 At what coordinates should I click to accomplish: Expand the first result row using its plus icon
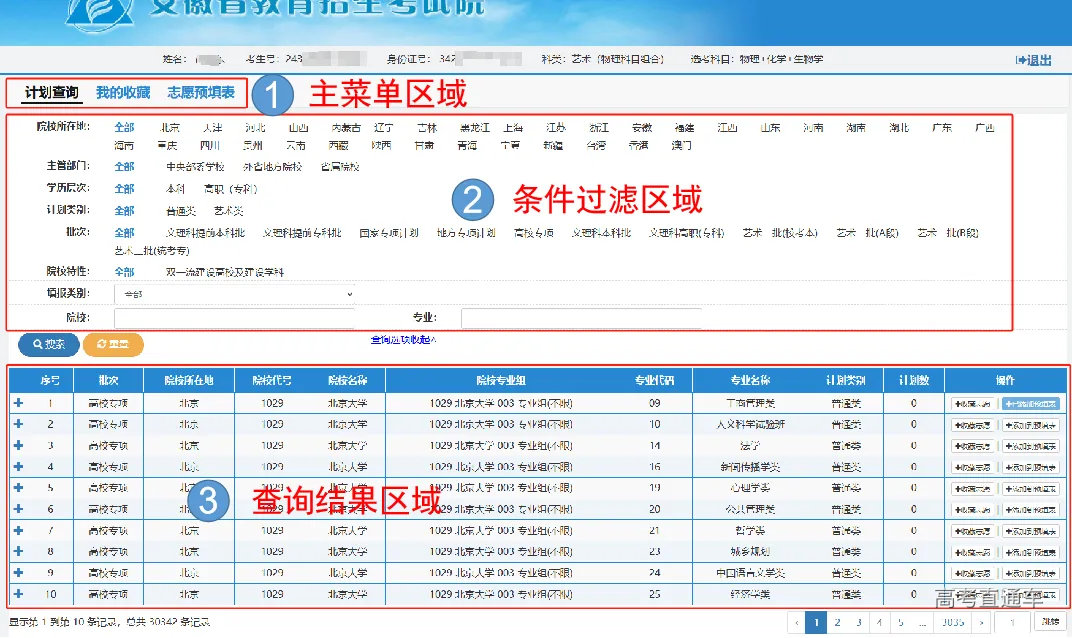[x=16, y=403]
